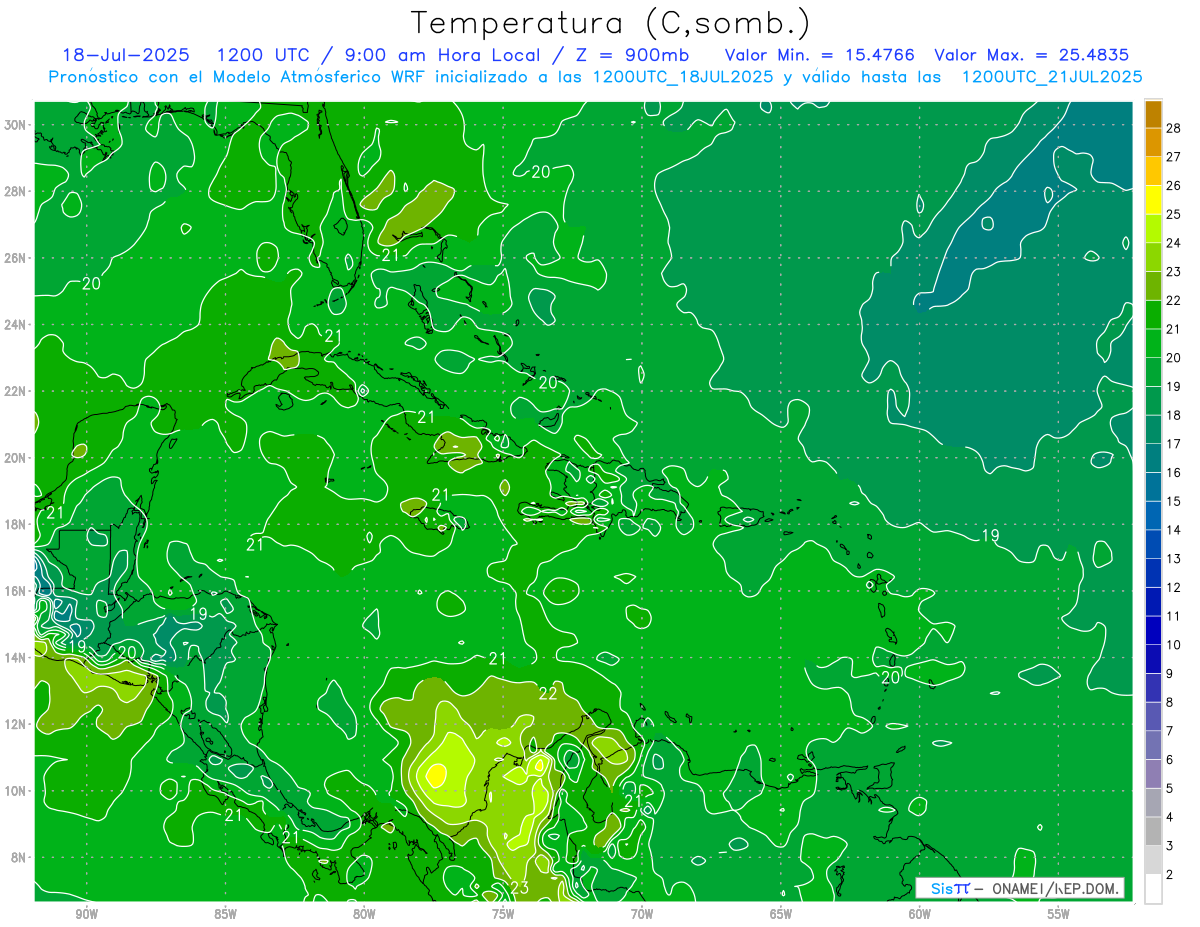This screenshot has height=927, width=1200.
Task: Click the "30N" latitude label
Action: pyautogui.click(x=17, y=125)
